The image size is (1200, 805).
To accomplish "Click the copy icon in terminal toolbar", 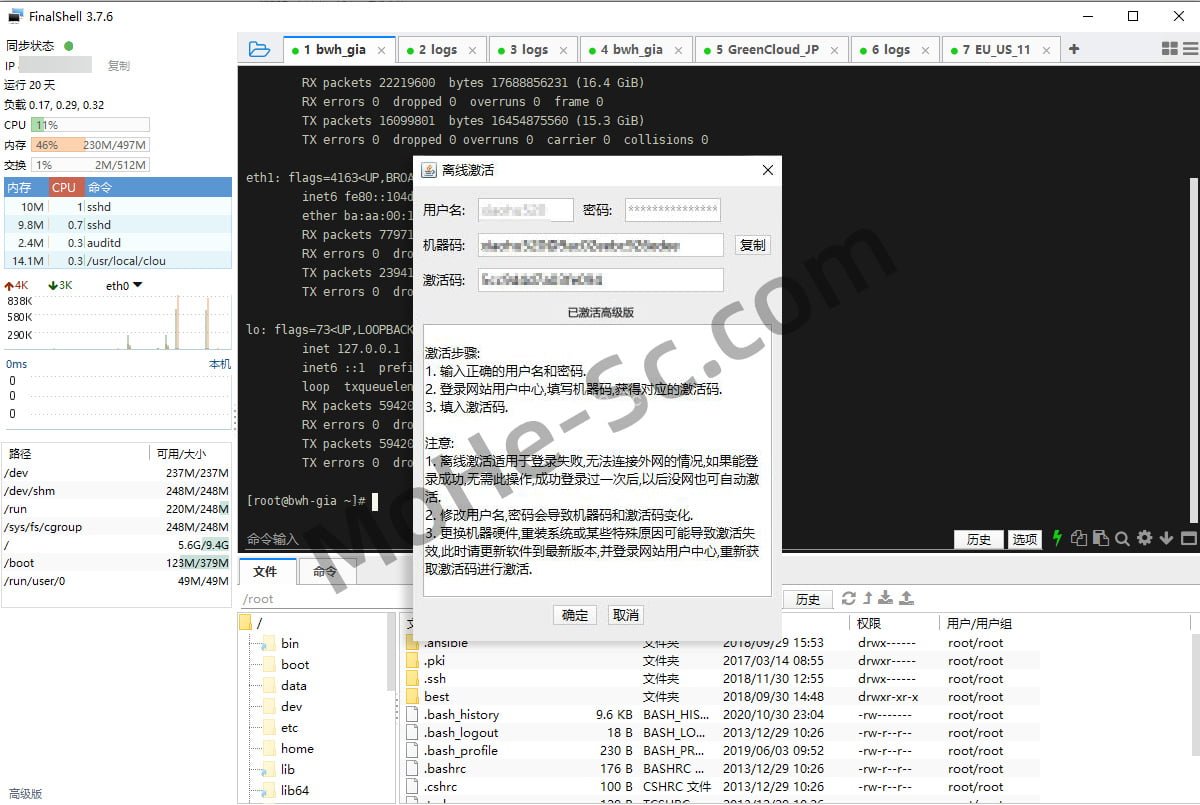I will point(1080,538).
